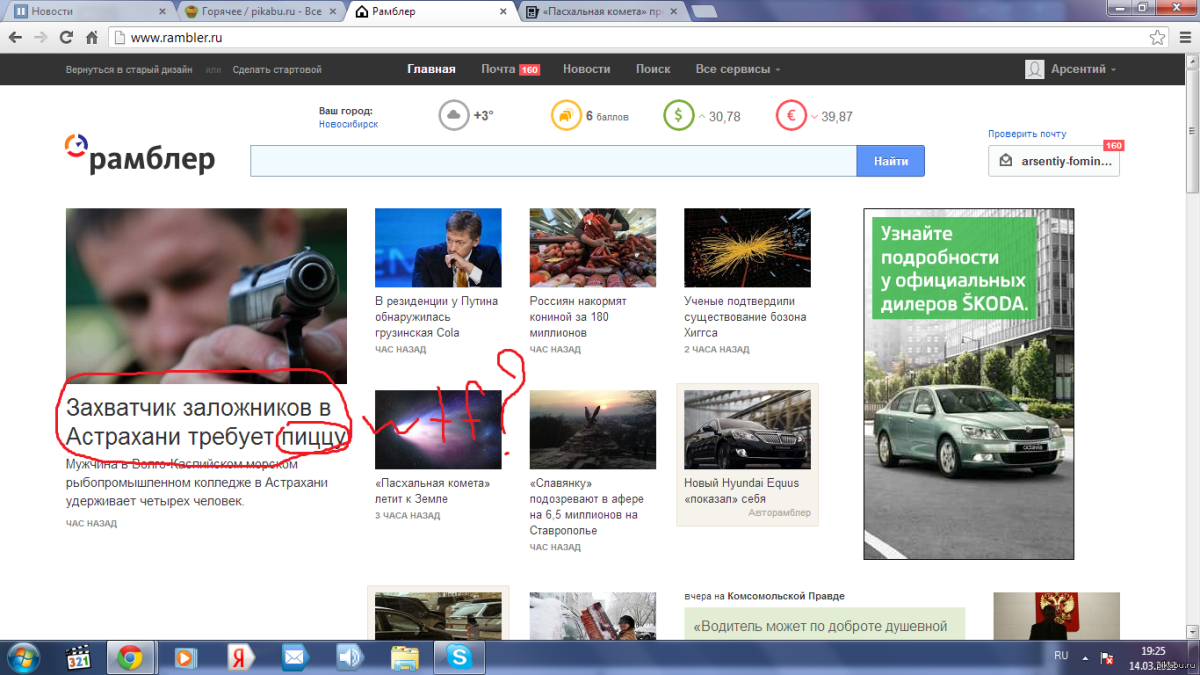
Task: Open the Поиск navigation item
Action: [x=653, y=69]
